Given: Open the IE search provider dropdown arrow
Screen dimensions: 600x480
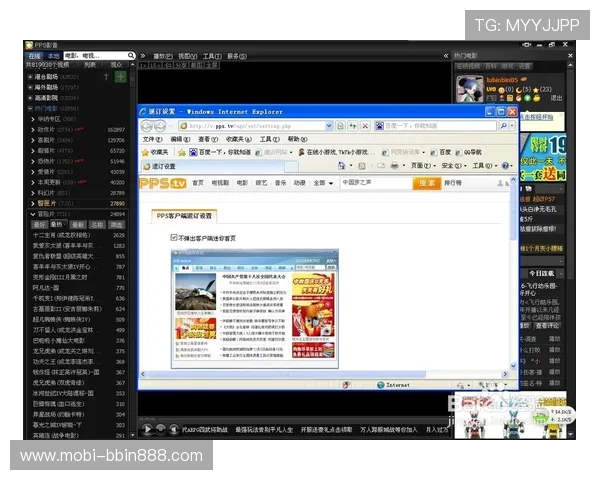Looking at the screenshot, I should 512,126.
